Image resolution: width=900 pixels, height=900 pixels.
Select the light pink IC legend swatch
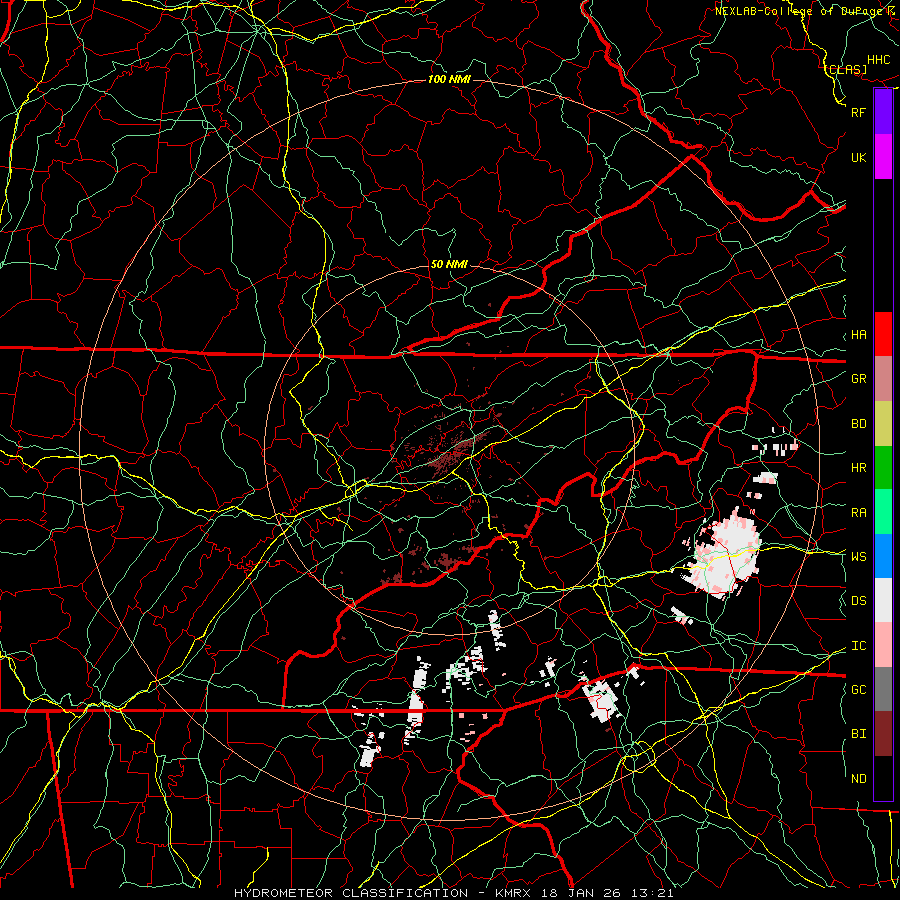tap(883, 645)
